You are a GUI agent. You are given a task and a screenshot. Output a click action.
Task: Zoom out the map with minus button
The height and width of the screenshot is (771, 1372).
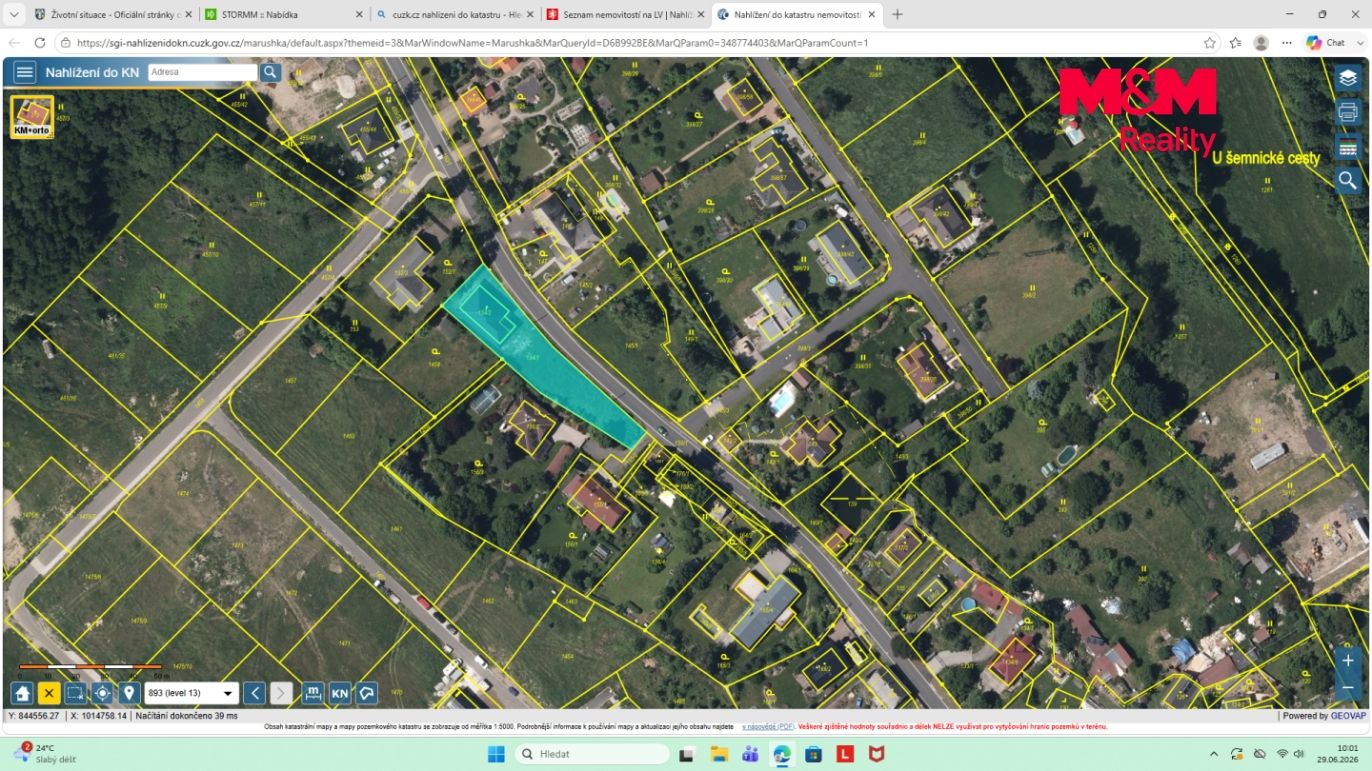tap(1348, 688)
